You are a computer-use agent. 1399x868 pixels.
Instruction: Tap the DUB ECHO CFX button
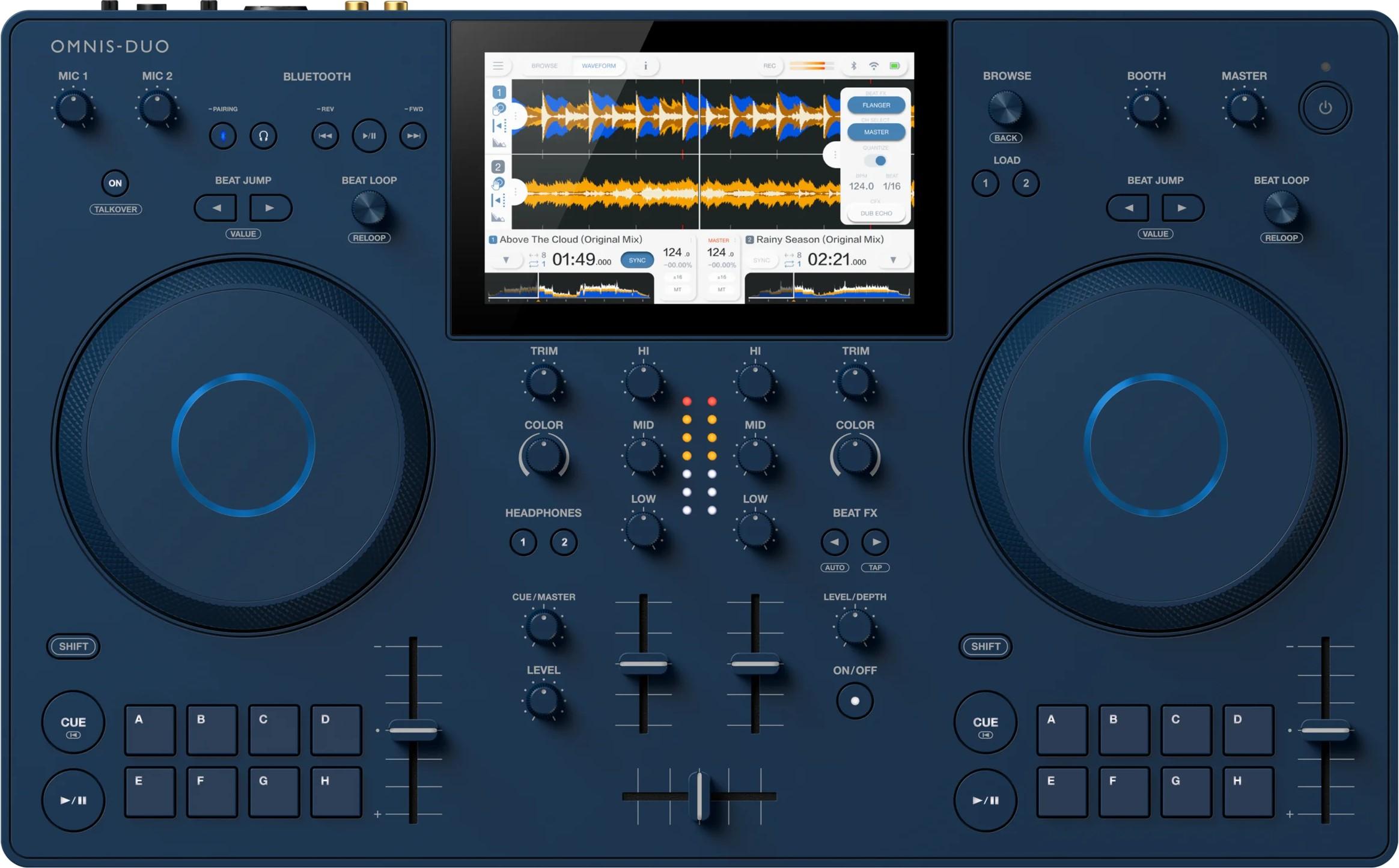[x=877, y=213]
